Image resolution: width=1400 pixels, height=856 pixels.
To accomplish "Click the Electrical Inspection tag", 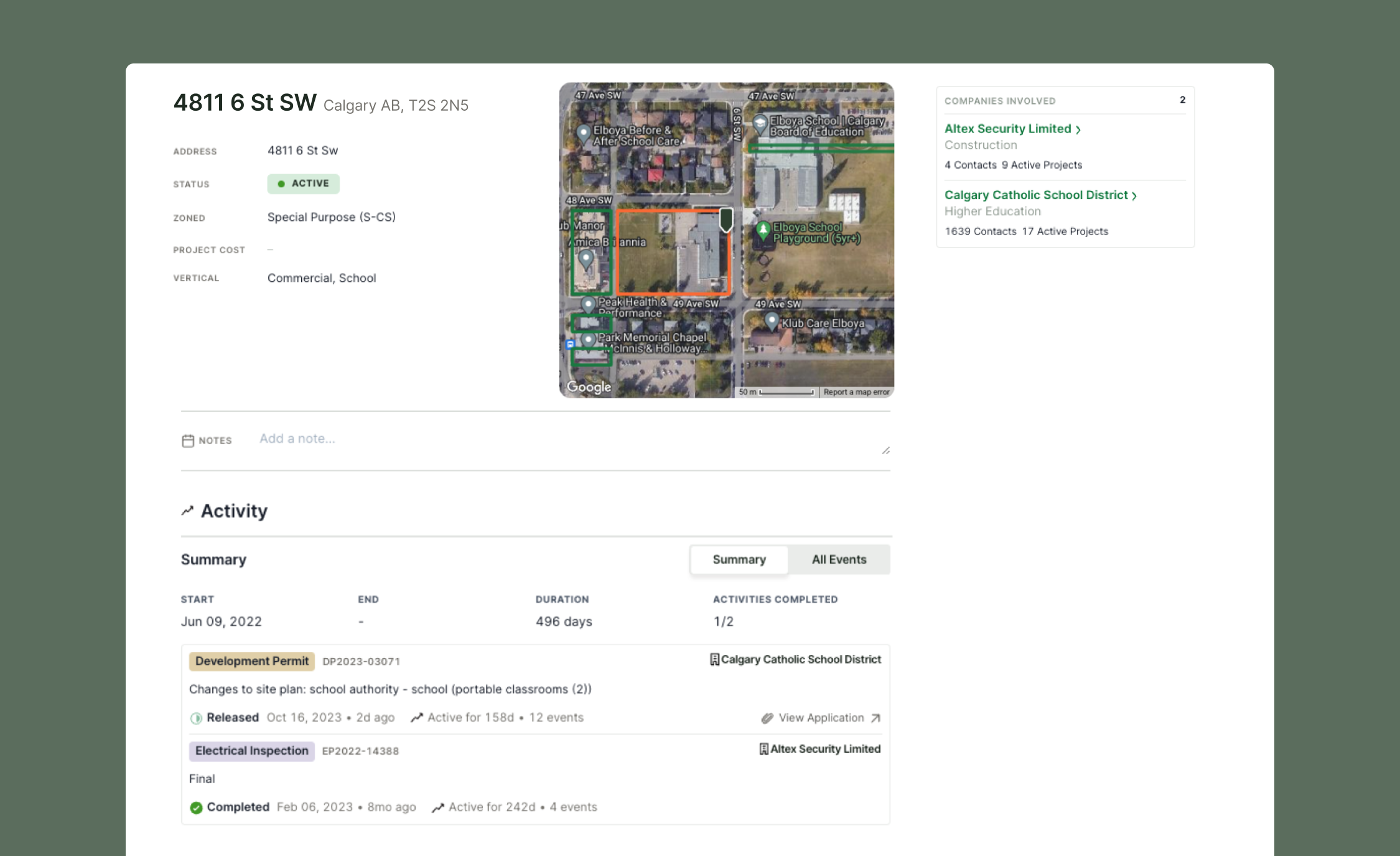I will click(x=251, y=751).
